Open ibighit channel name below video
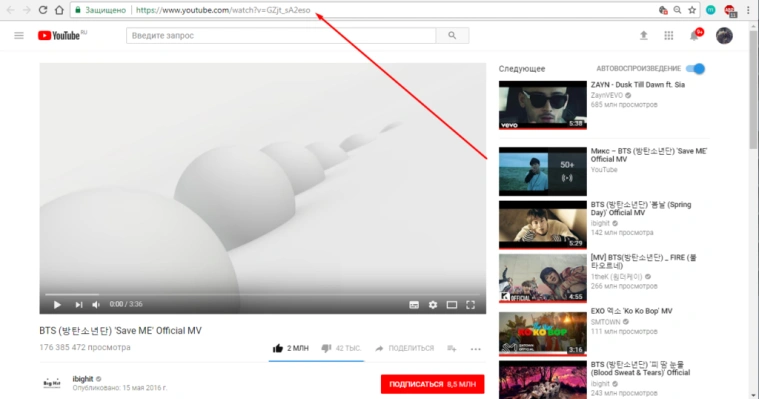 [x=83, y=379]
